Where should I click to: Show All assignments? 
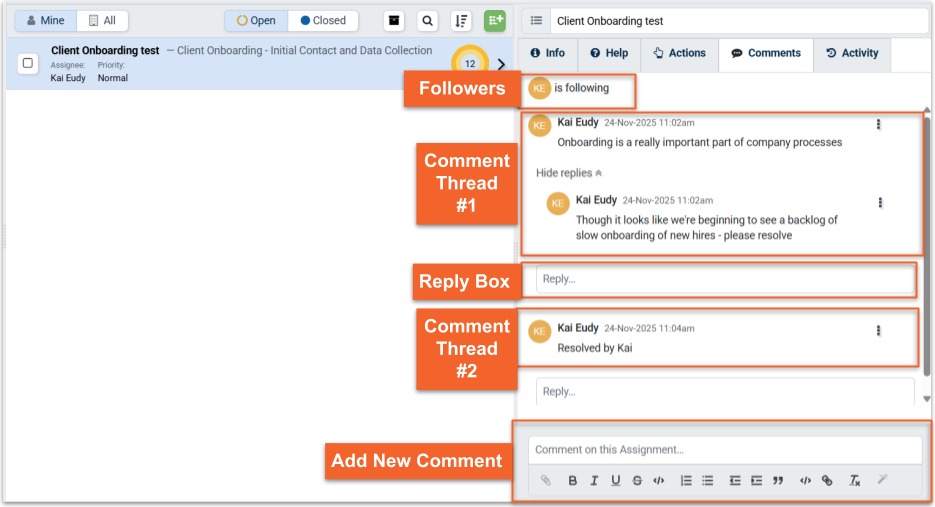[102, 20]
